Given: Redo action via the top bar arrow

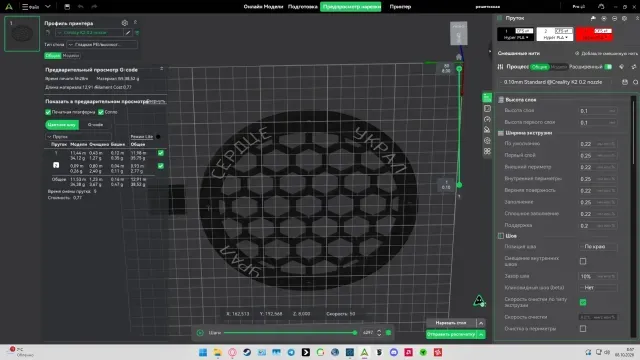Looking at the screenshot, I should 94,7.
